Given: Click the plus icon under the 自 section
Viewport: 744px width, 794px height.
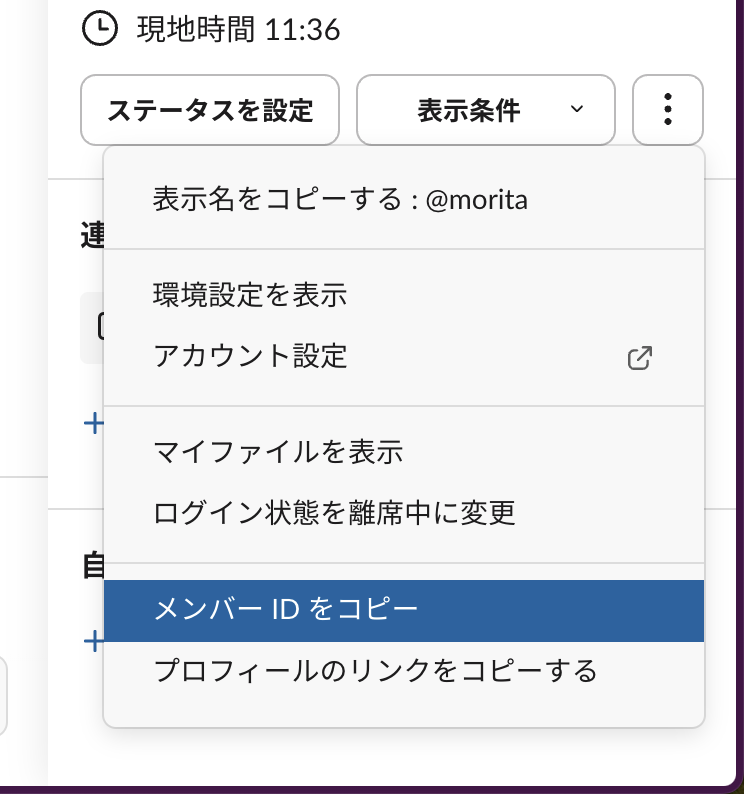Looking at the screenshot, I should [93, 641].
